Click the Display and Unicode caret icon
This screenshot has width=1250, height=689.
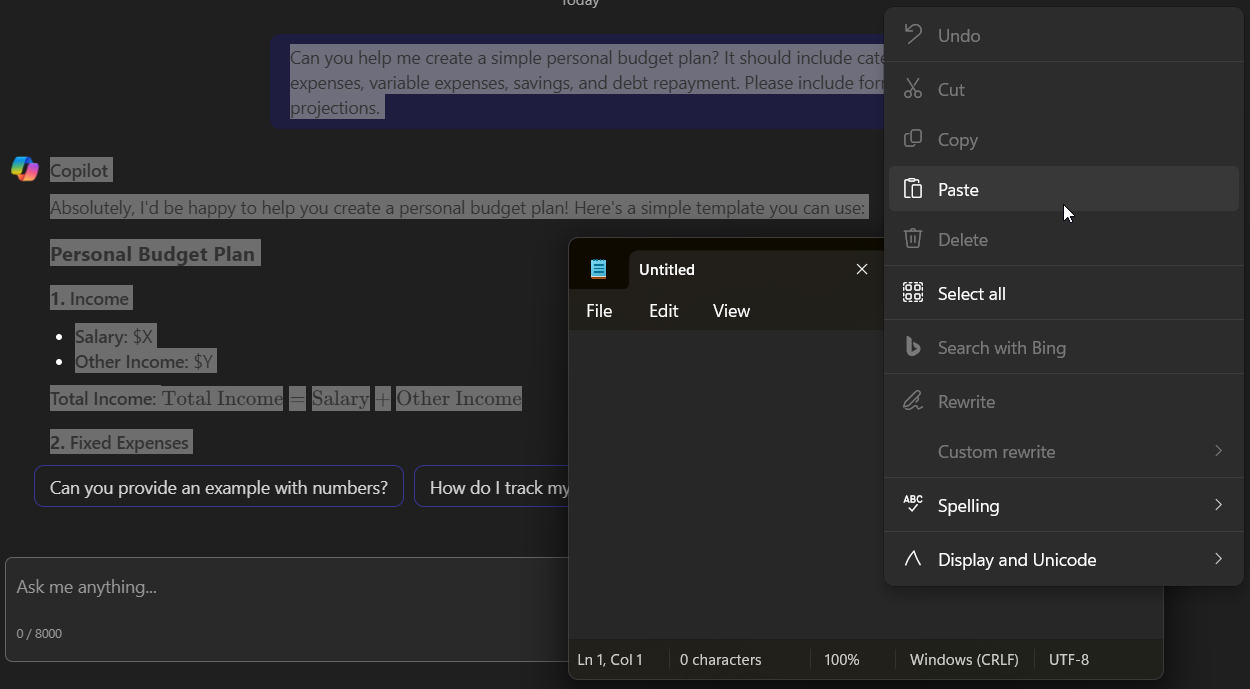[x=912, y=559]
